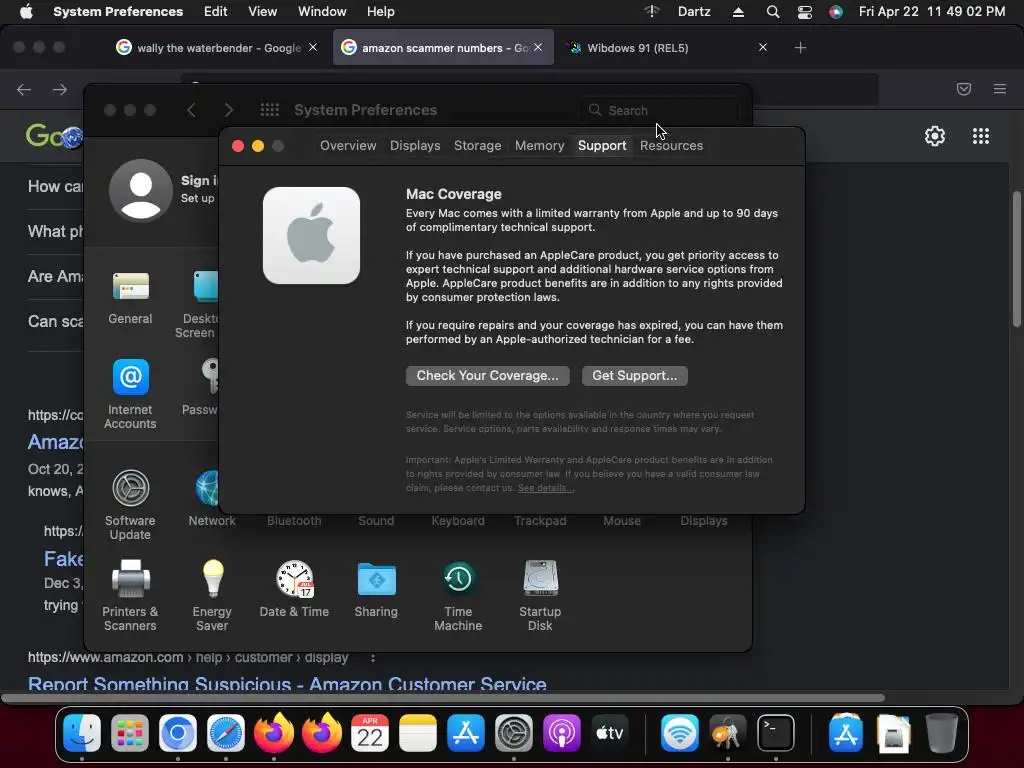
Task: Open Launchpad from the Dock
Action: tap(130, 733)
